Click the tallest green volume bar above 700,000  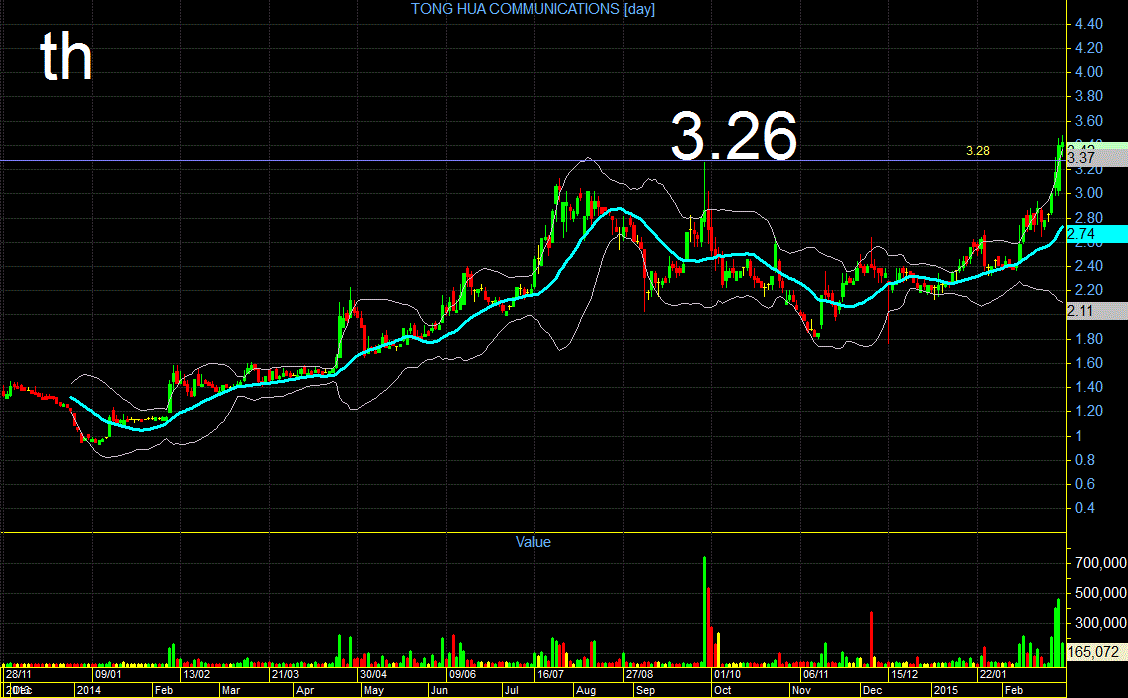point(704,610)
